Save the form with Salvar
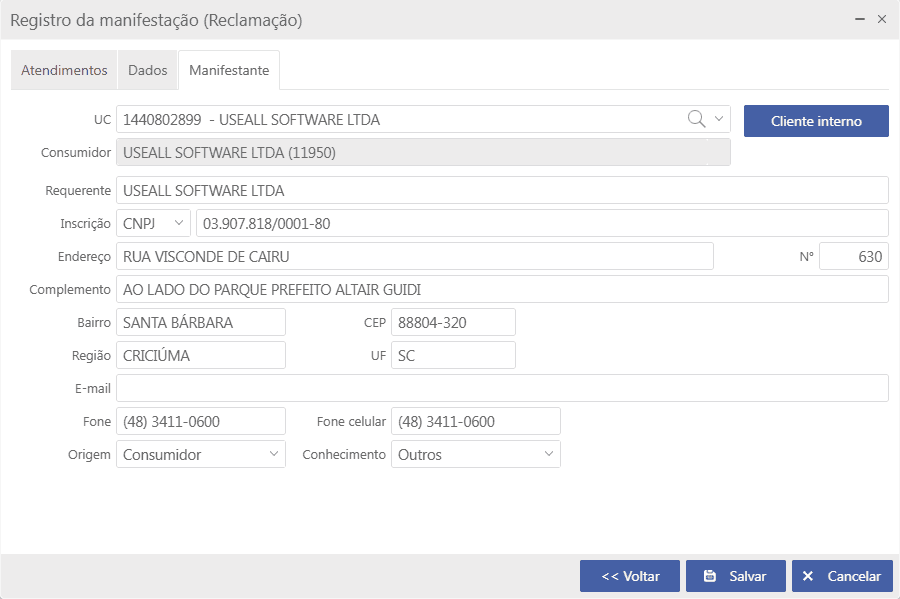900x599 pixels. click(736, 576)
